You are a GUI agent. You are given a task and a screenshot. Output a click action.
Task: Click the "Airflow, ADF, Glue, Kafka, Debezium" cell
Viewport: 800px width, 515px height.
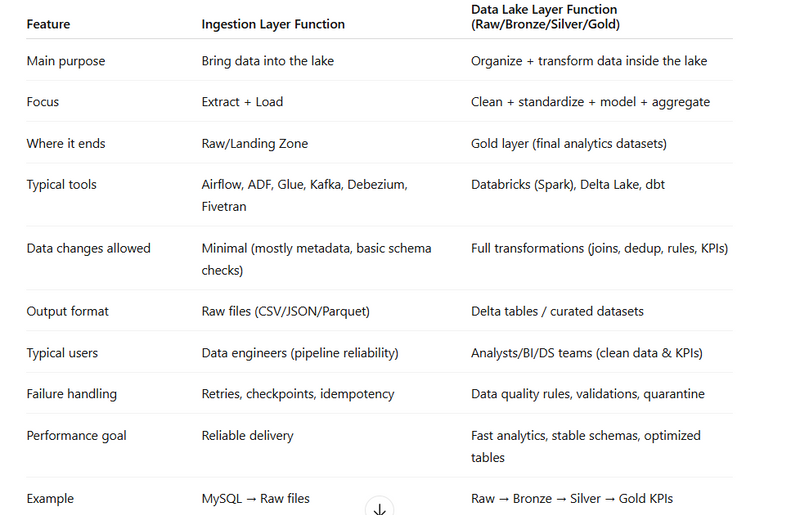[304, 185]
